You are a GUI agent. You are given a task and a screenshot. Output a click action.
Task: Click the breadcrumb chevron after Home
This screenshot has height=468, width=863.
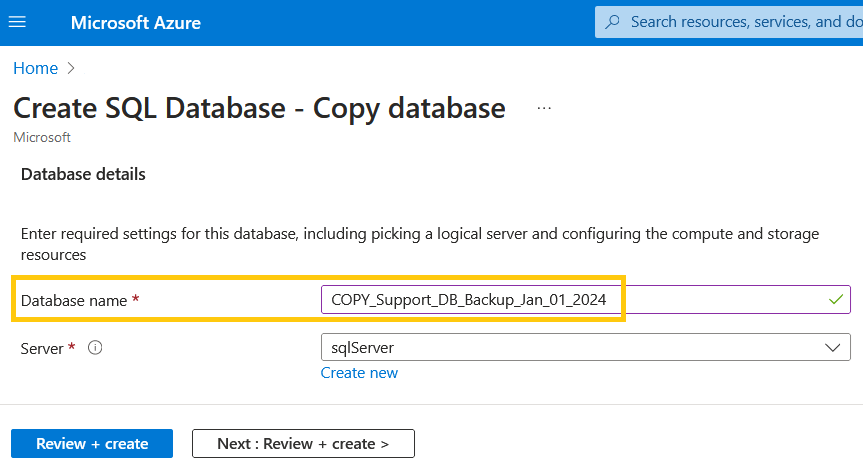(x=70, y=68)
